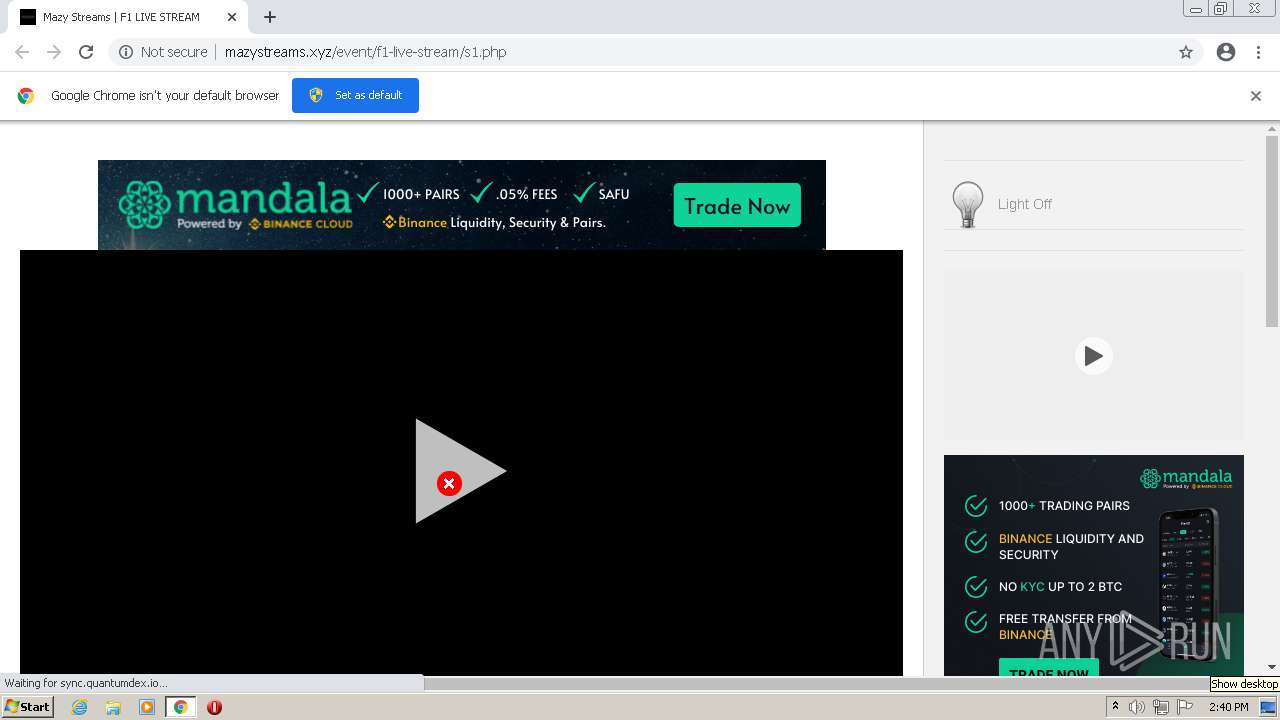The height and width of the screenshot is (720, 1280).
Task: Open site info via Not secure icon
Action: [x=126, y=52]
